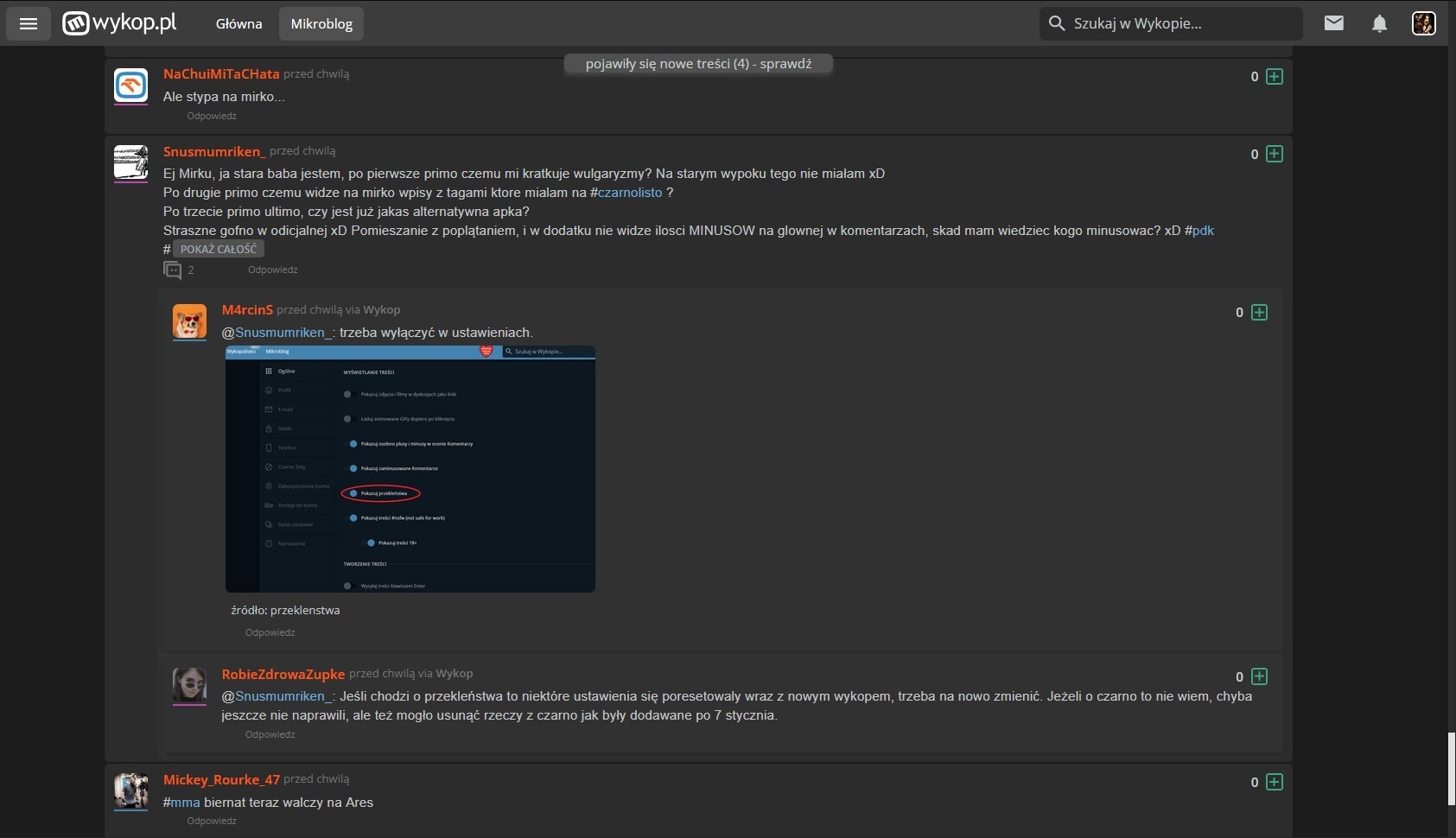The height and width of the screenshot is (838, 1456).
Task: Upvote NaChuiMiTaCHata's post with plus
Action: pyautogui.click(x=1274, y=77)
